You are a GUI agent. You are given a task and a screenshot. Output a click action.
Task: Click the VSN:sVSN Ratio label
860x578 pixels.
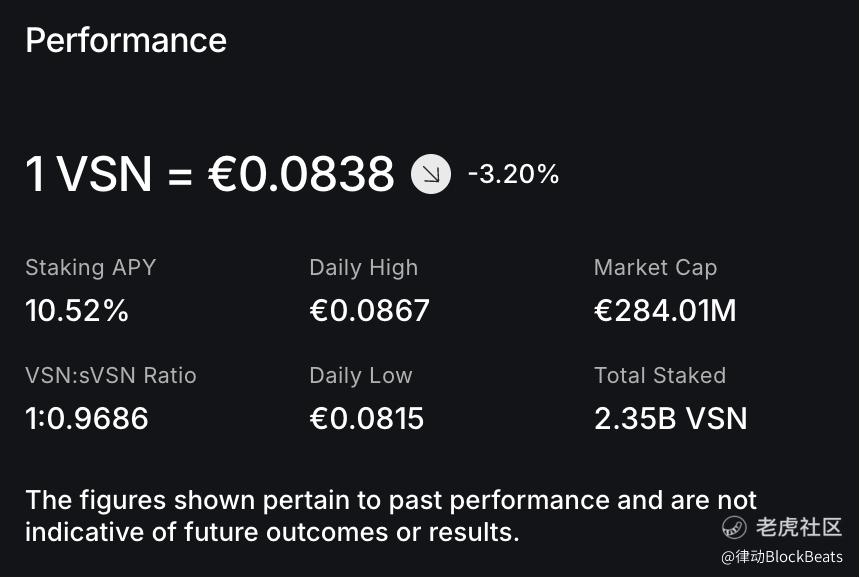(x=111, y=376)
